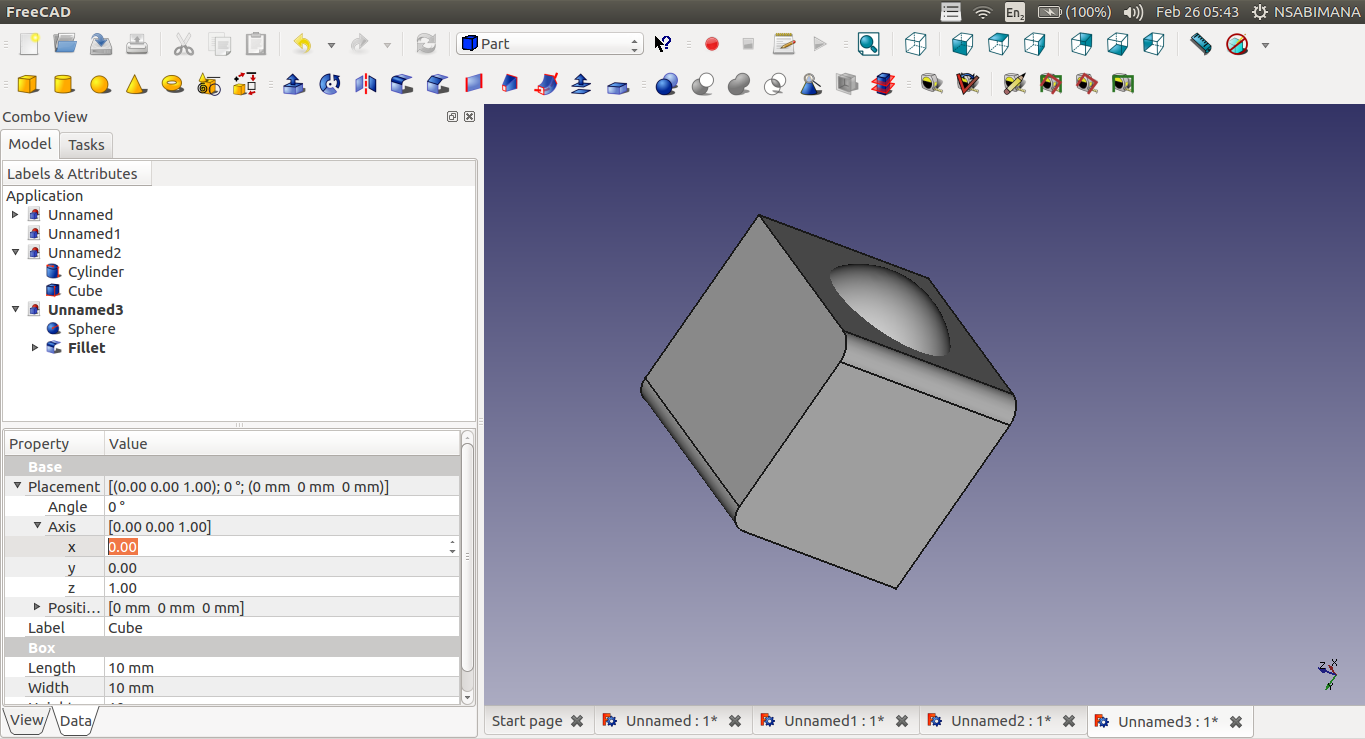1365x739 pixels.
Task: Close the Unnamed1 : 1* document tab
Action: click(902, 721)
